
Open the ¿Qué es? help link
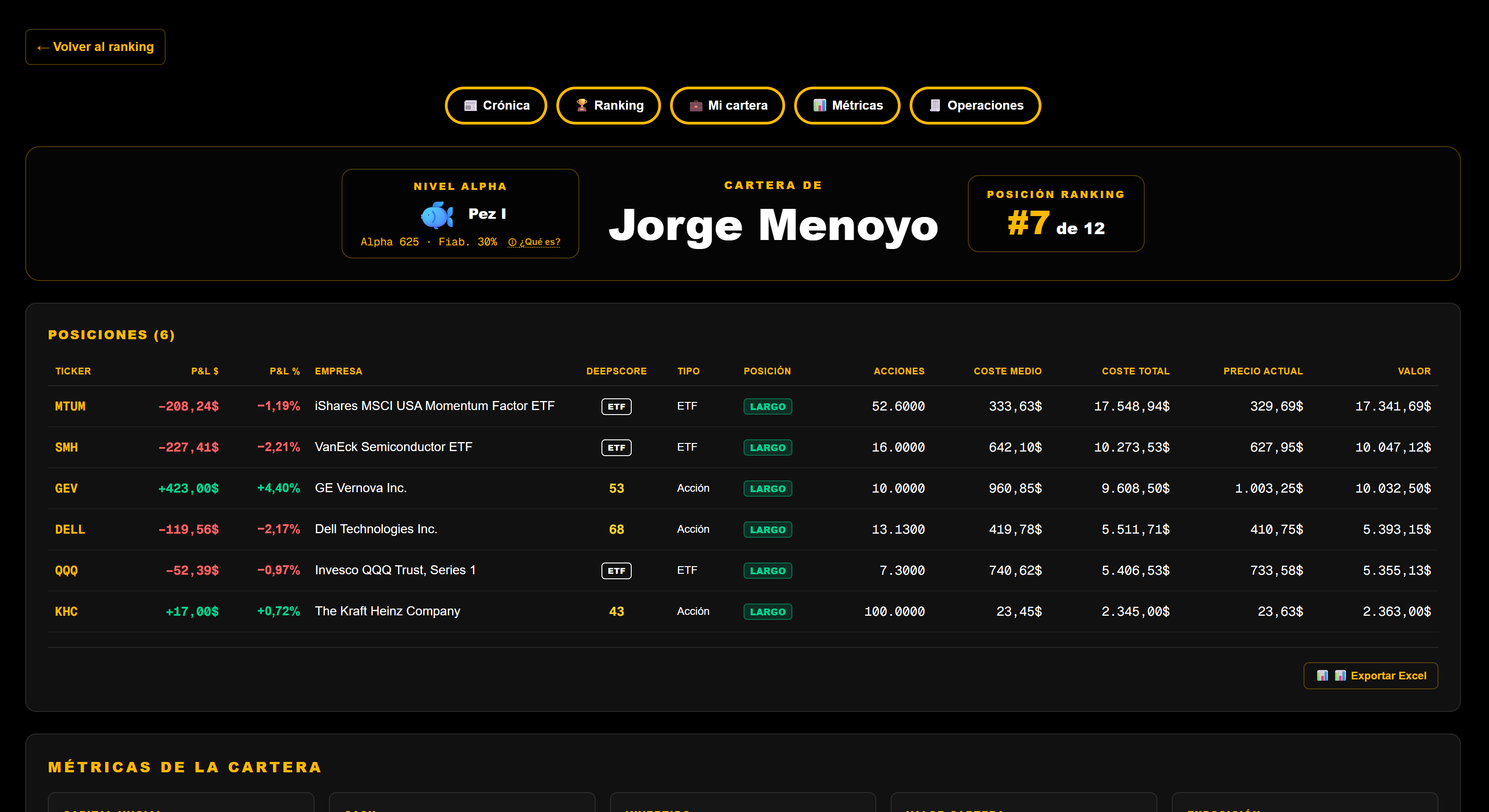[x=534, y=242]
